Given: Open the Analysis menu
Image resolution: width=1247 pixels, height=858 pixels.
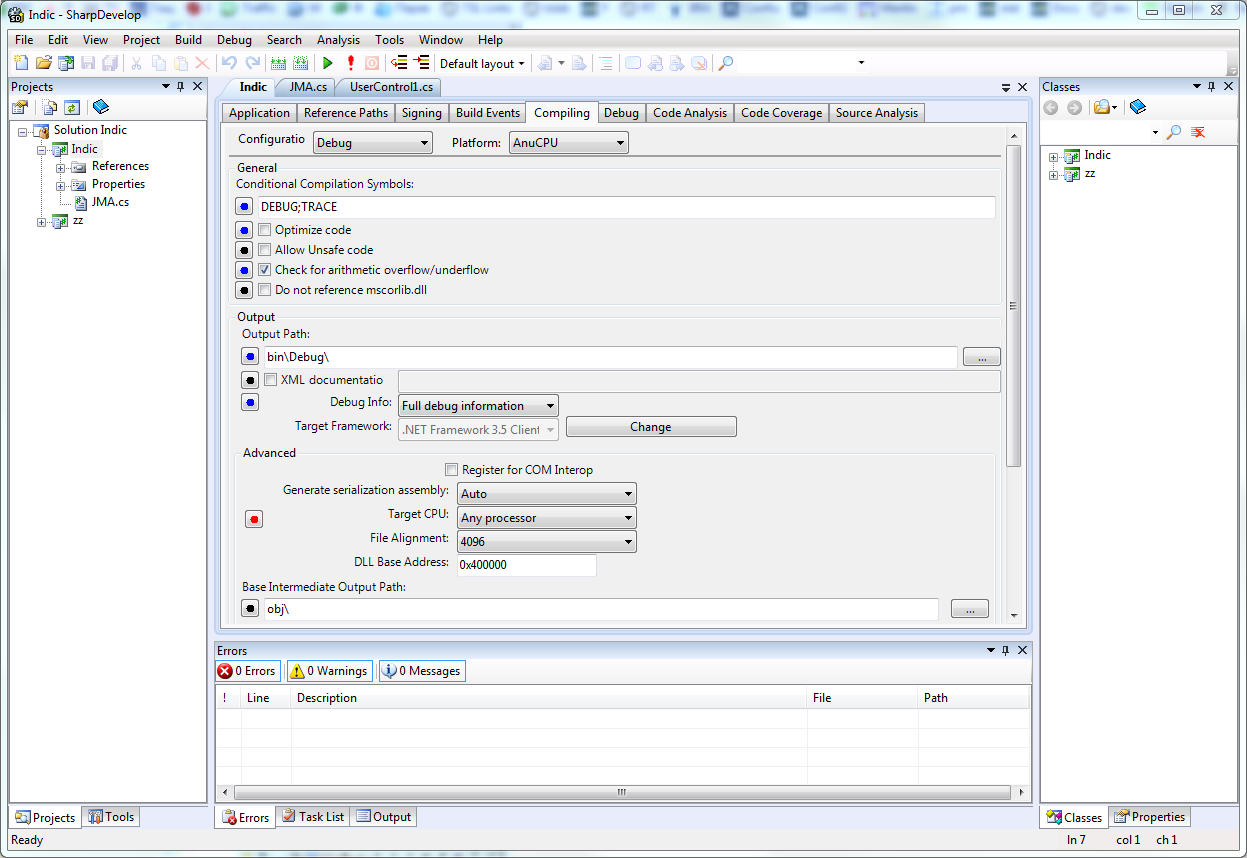Looking at the screenshot, I should pyautogui.click(x=338, y=40).
